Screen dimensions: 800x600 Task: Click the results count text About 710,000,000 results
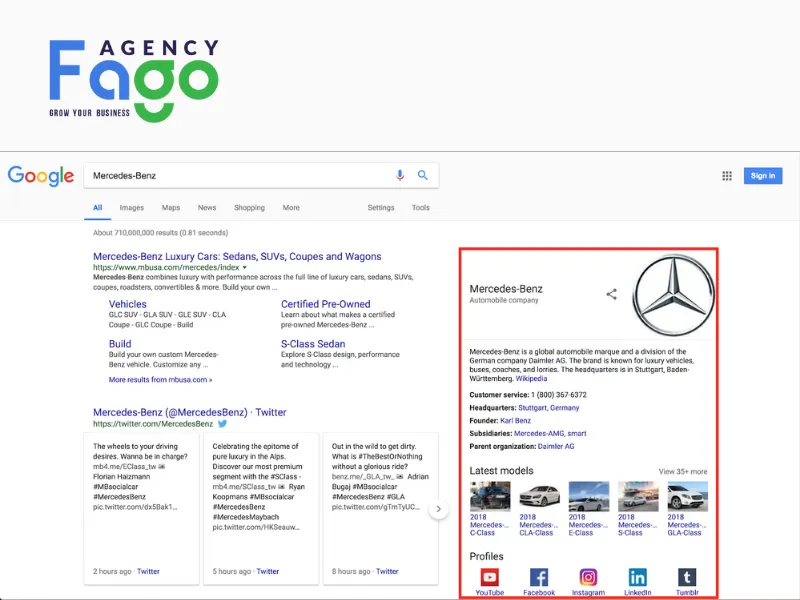[160, 233]
